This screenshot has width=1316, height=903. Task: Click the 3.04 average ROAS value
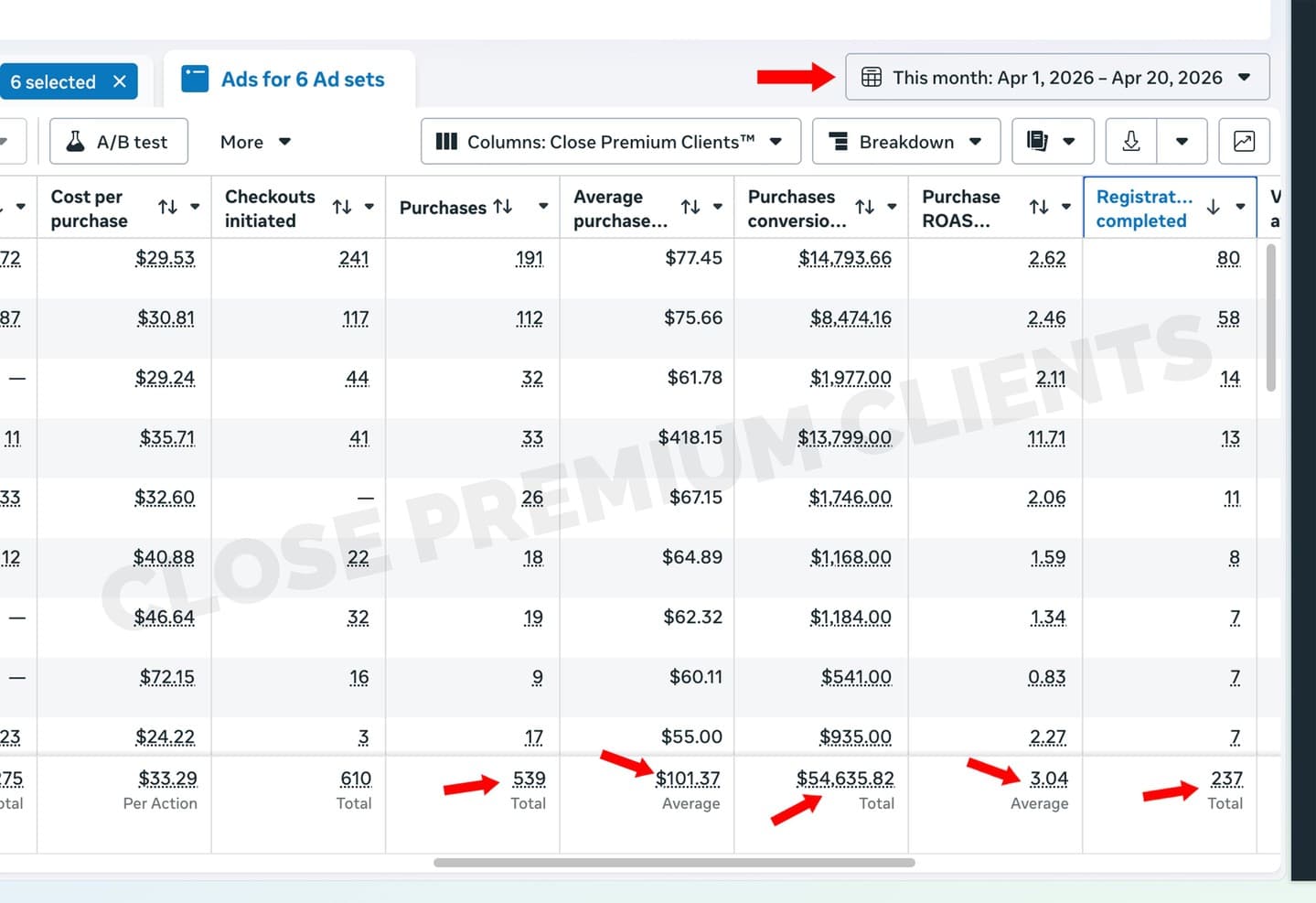click(1049, 779)
